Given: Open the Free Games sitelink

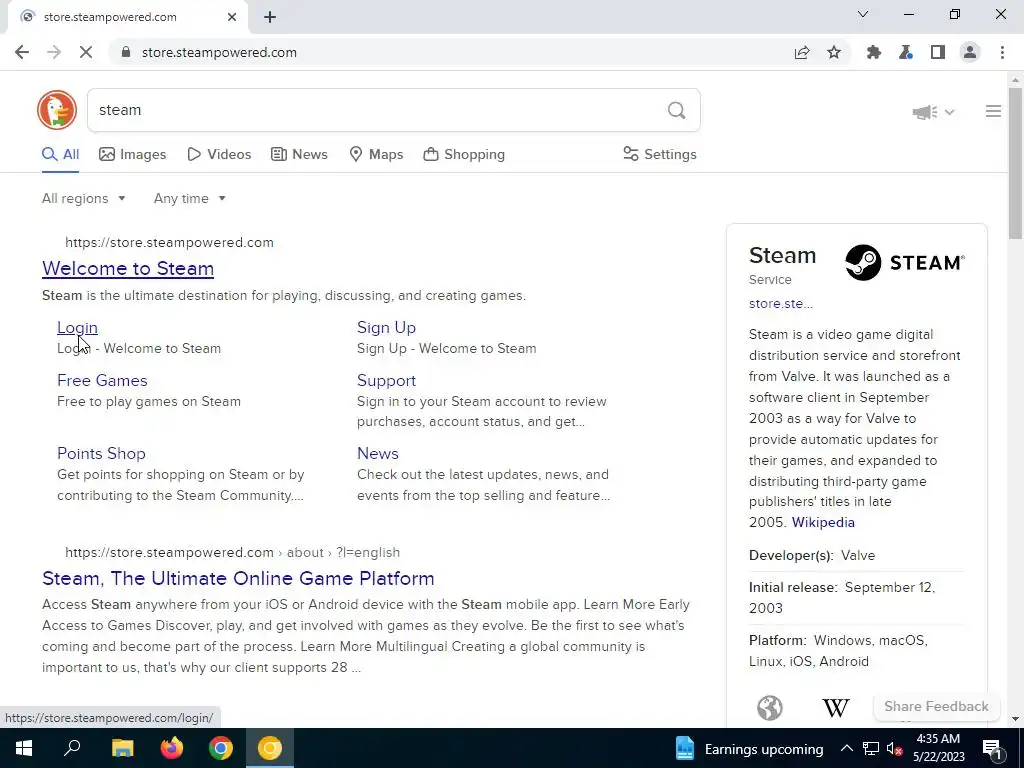Looking at the screenshot, I should (102, 381).
